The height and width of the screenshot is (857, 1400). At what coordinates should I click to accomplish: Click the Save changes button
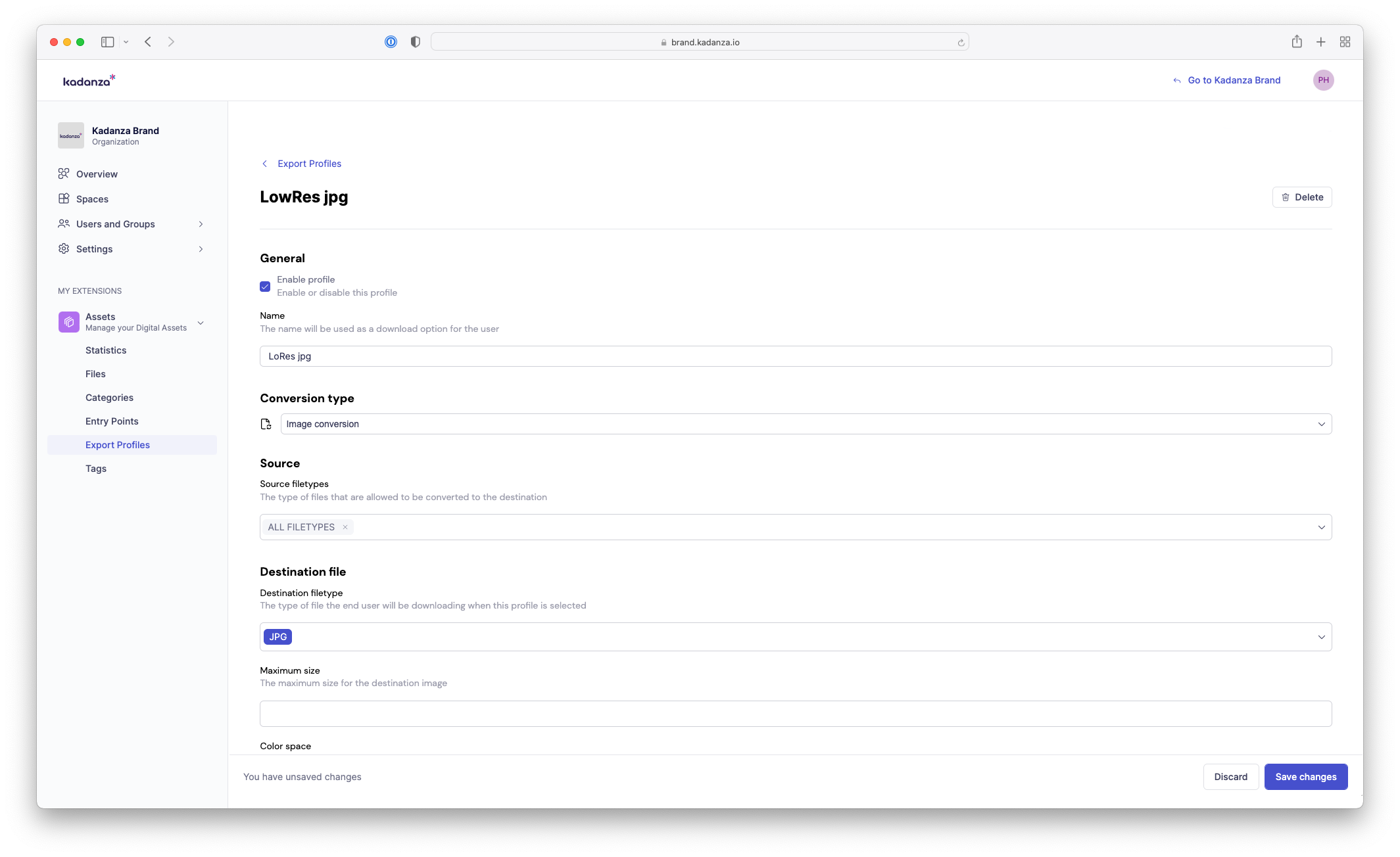1305,777
